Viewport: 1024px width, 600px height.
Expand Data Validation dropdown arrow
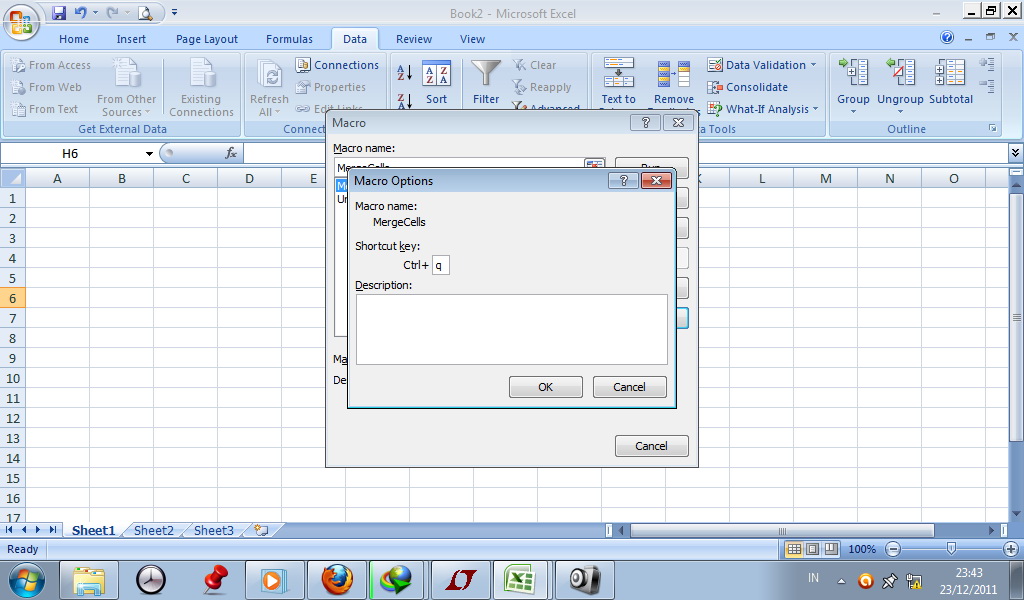[x=813, y=65]
